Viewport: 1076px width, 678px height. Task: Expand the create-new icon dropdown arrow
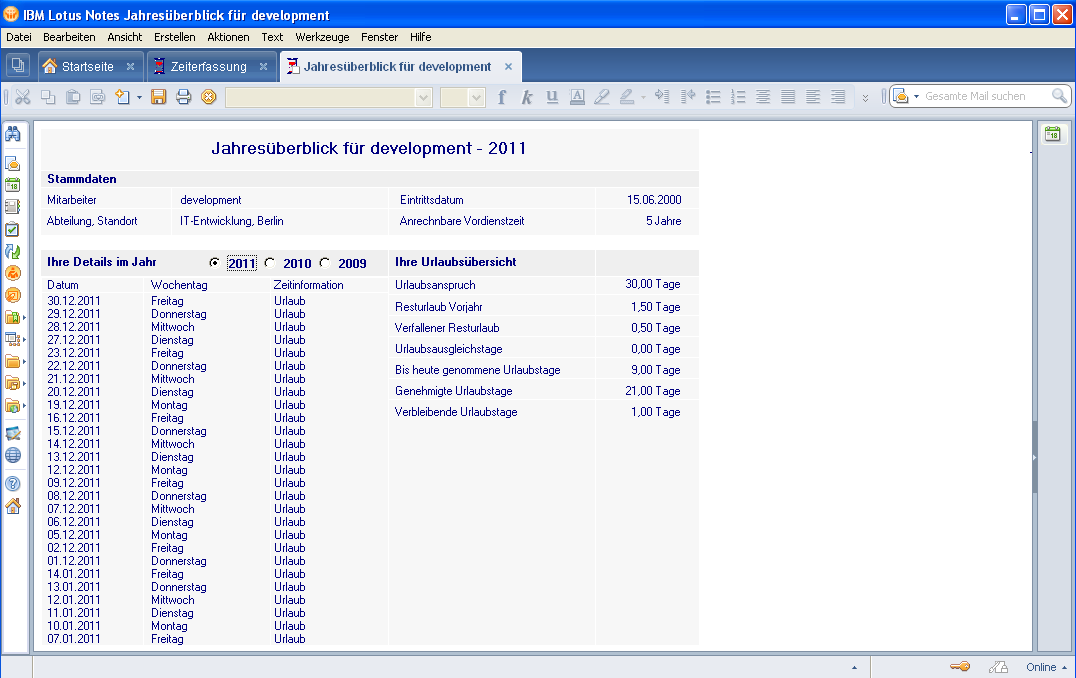(139, 97)
